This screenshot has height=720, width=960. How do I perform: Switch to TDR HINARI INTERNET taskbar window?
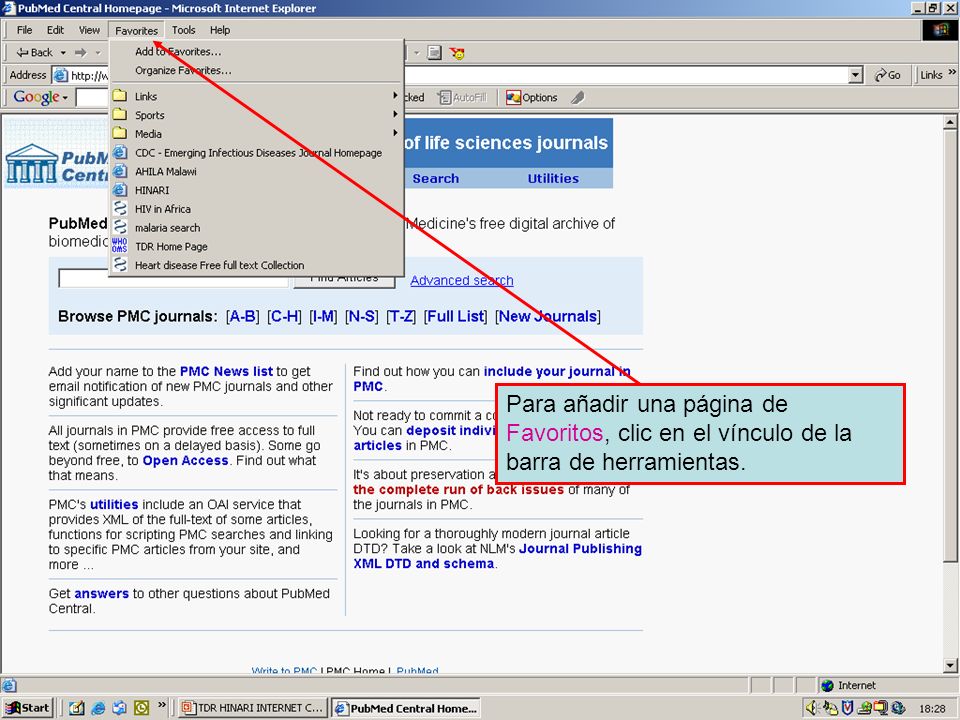(252, 708)
